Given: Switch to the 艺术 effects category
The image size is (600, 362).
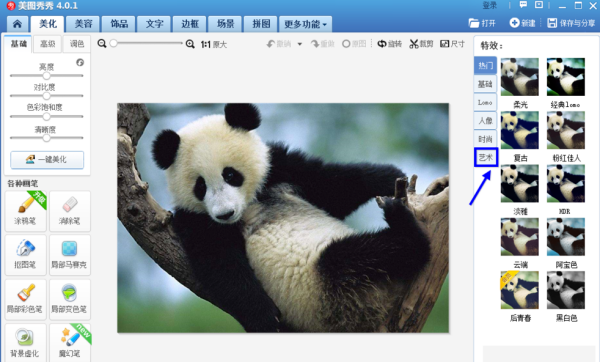Looking at the screenshot, I should [x=486, y=157].
